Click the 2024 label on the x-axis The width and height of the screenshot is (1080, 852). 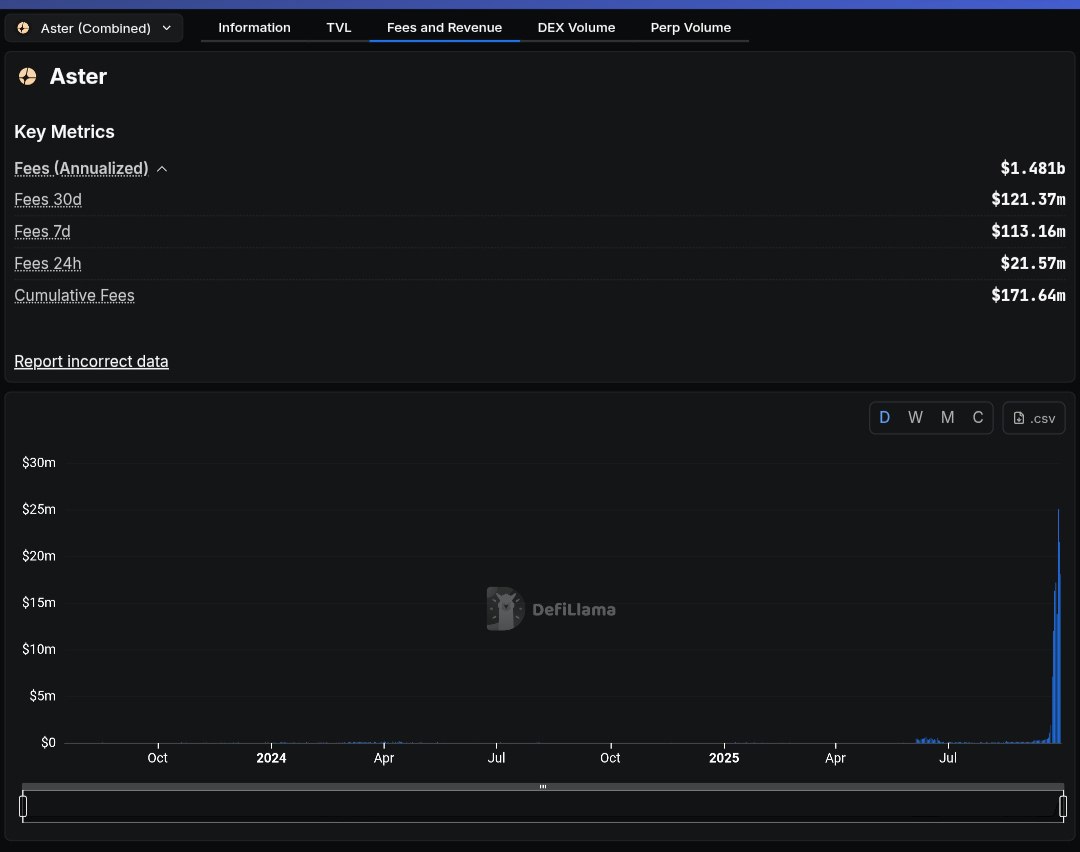[x=271, y=758]
